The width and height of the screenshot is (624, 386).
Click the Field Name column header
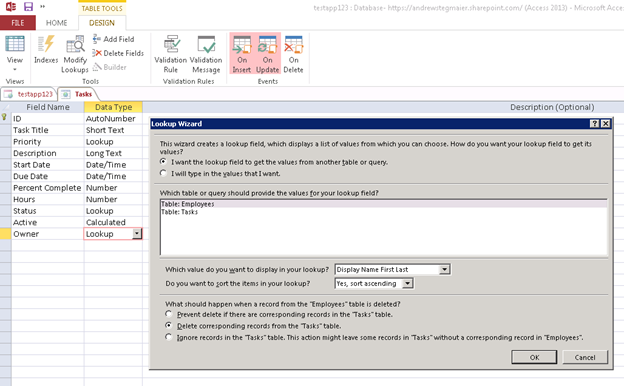tap(48, 107)
